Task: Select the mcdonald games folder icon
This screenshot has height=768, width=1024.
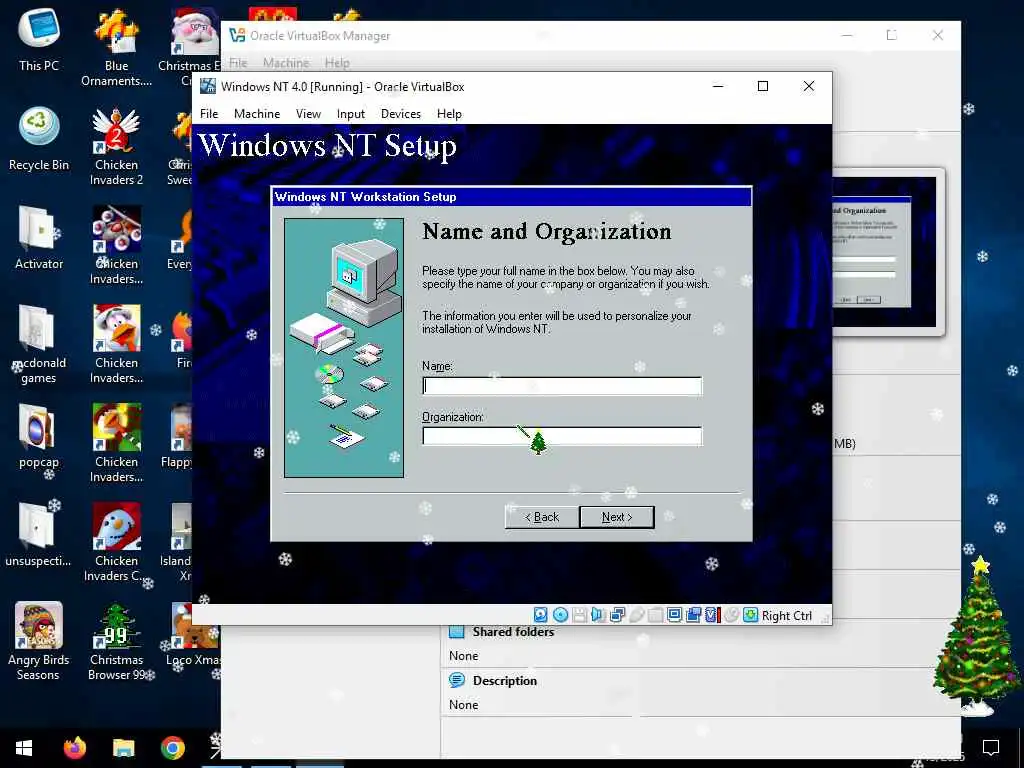Action: (39, 345)
